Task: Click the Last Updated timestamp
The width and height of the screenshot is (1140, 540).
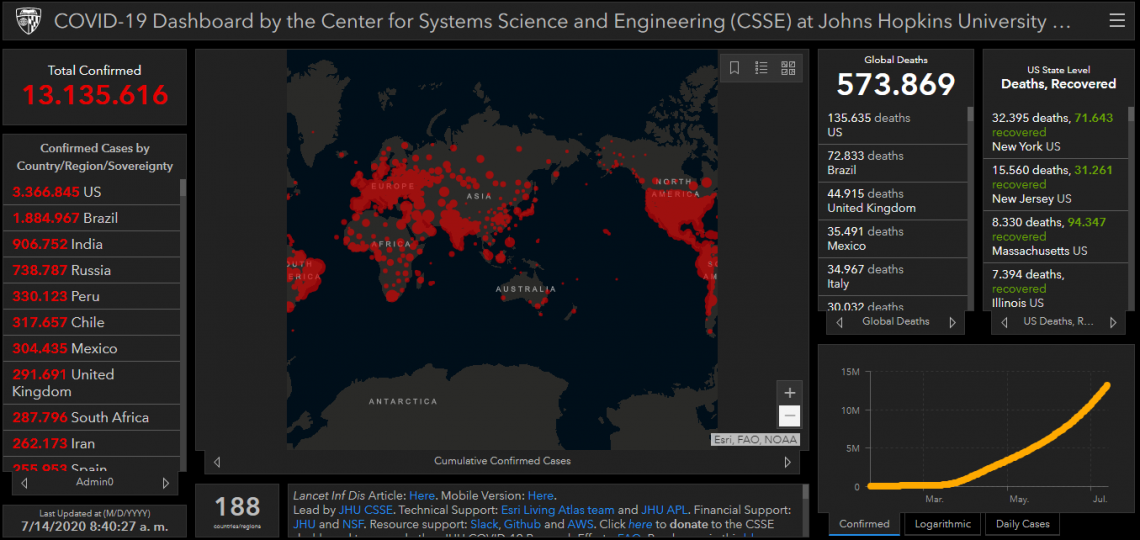Action: click(x=95, y=525)
